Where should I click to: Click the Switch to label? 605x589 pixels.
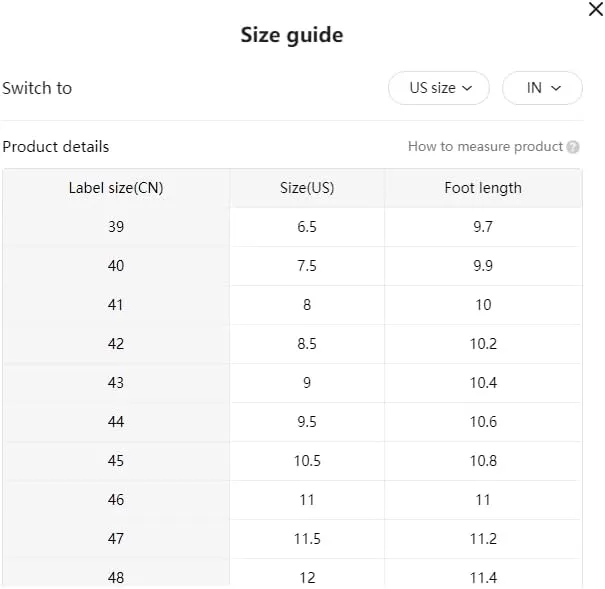[x=37, y=88]
